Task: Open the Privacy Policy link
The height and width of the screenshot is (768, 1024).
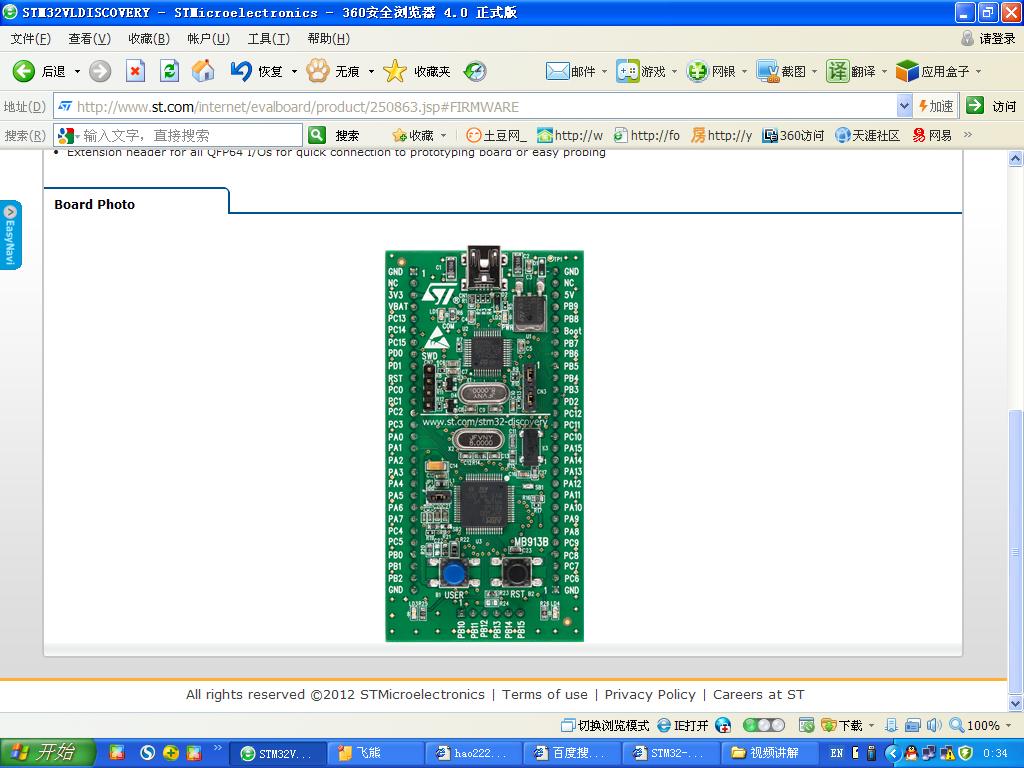Action: pos(650,695)
